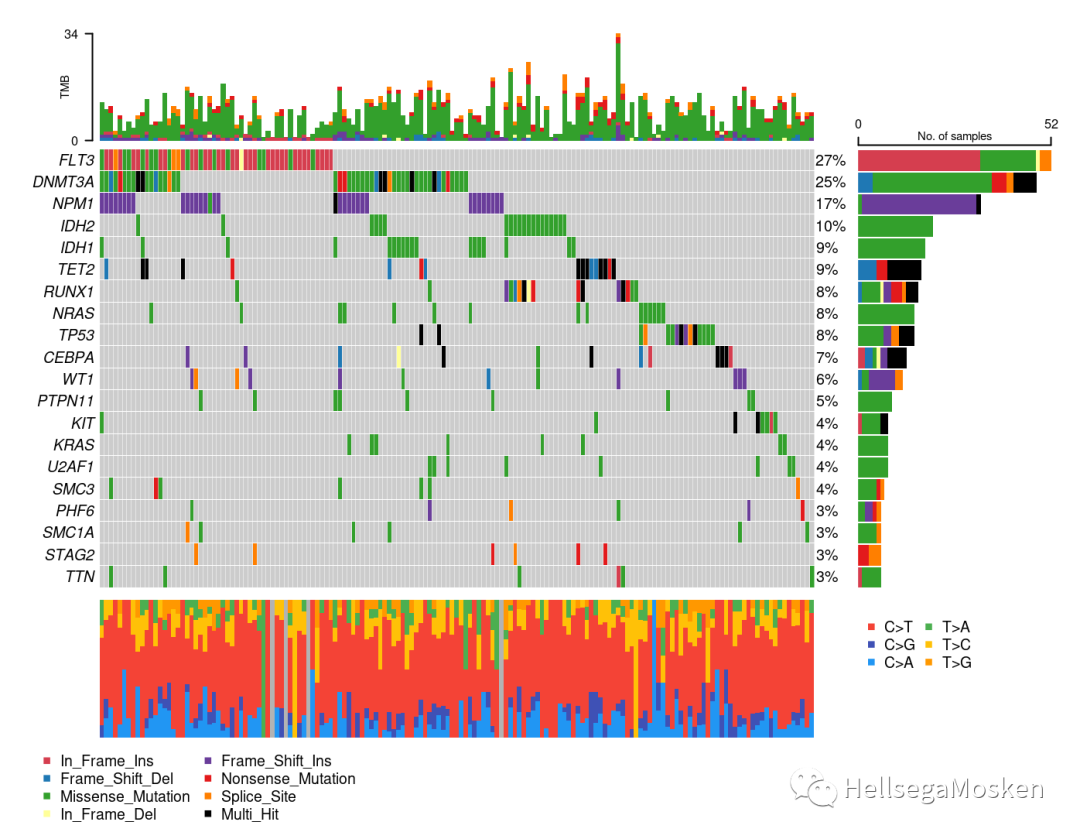Click the Missense_Mutation legend color square
Viewport: 1080px width, 839px height.
tap(47, 796)
